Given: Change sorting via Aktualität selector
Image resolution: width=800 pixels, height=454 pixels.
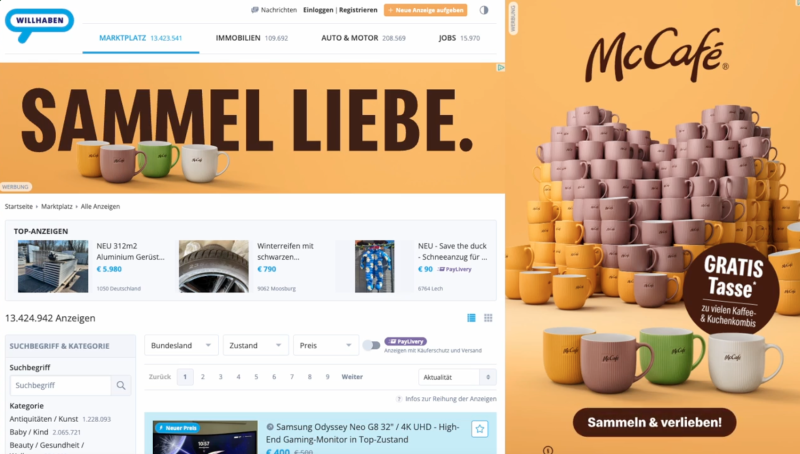Looking at the screenshot, I should pos(457,377).
